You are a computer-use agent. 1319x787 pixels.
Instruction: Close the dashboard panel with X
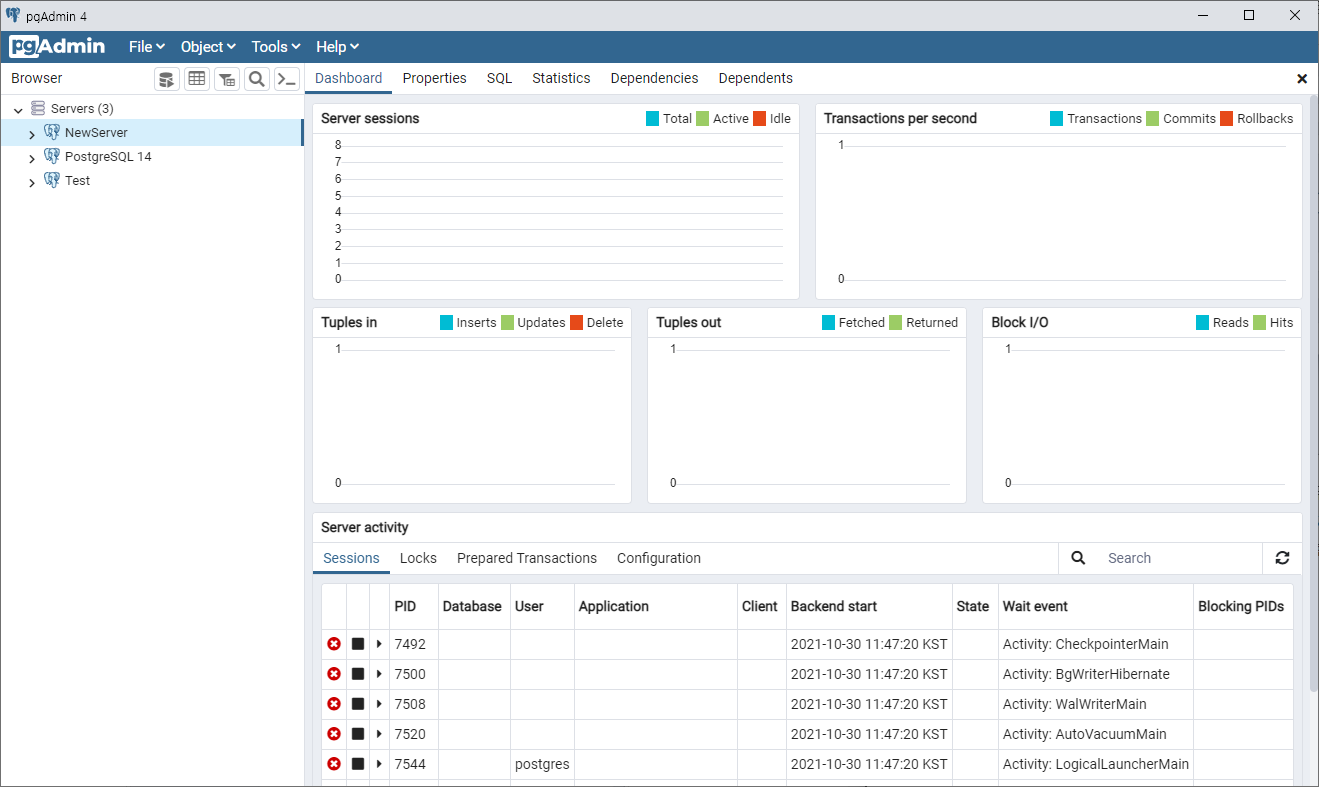click(x=1302, y=78)
